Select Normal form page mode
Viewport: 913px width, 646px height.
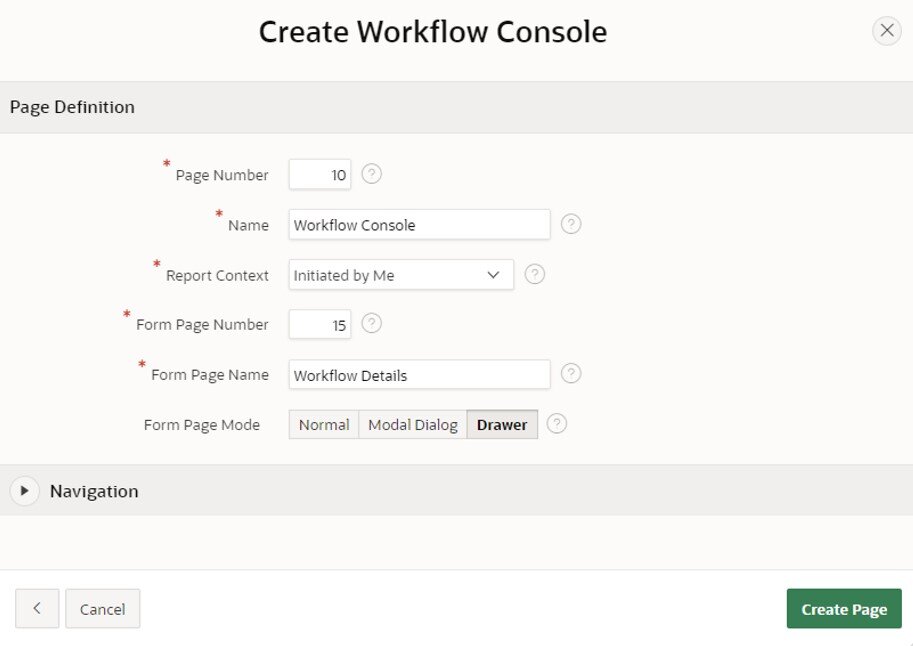coord(323,424)
